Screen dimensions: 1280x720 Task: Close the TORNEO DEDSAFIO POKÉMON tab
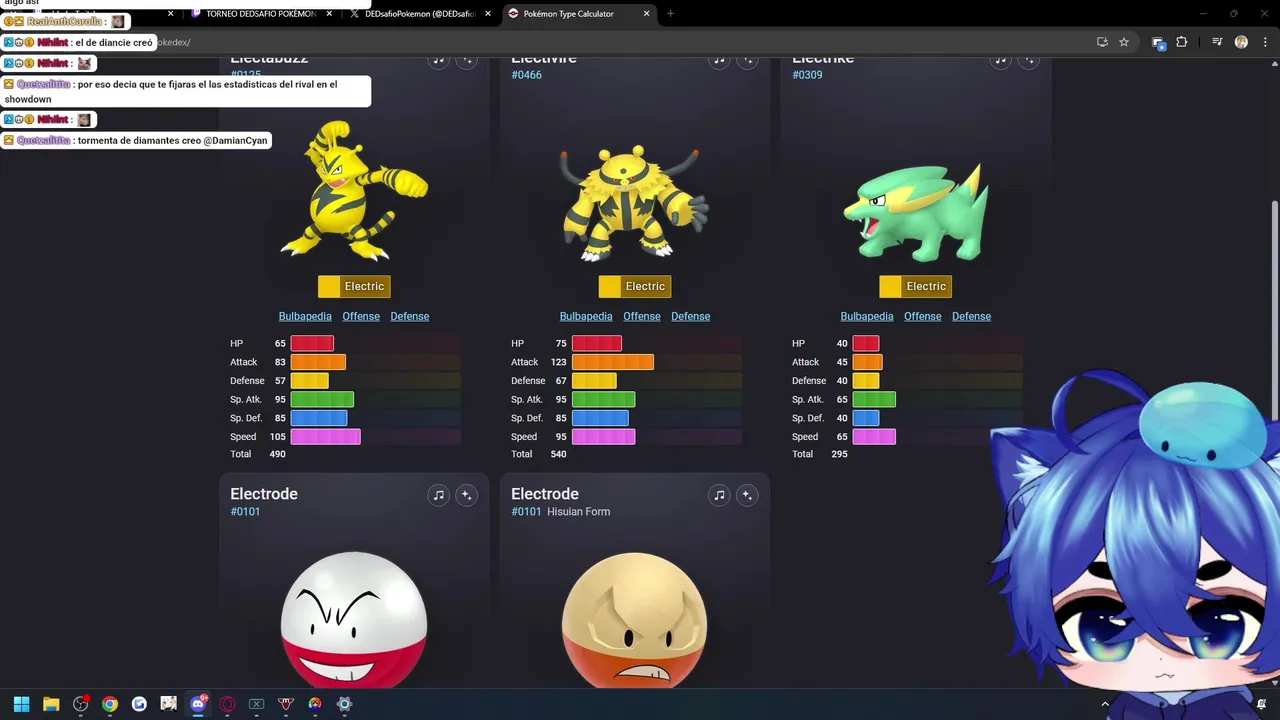(x=329, y=14)
